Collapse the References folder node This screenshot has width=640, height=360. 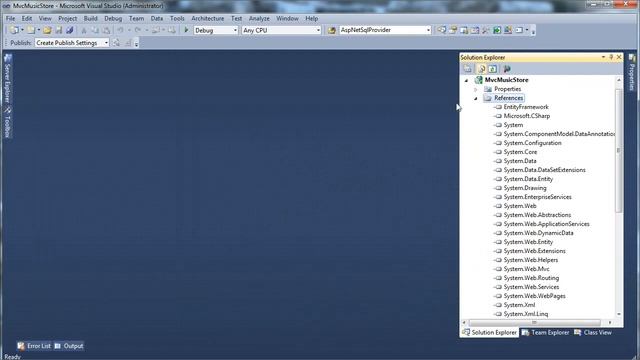coord(476,98)
